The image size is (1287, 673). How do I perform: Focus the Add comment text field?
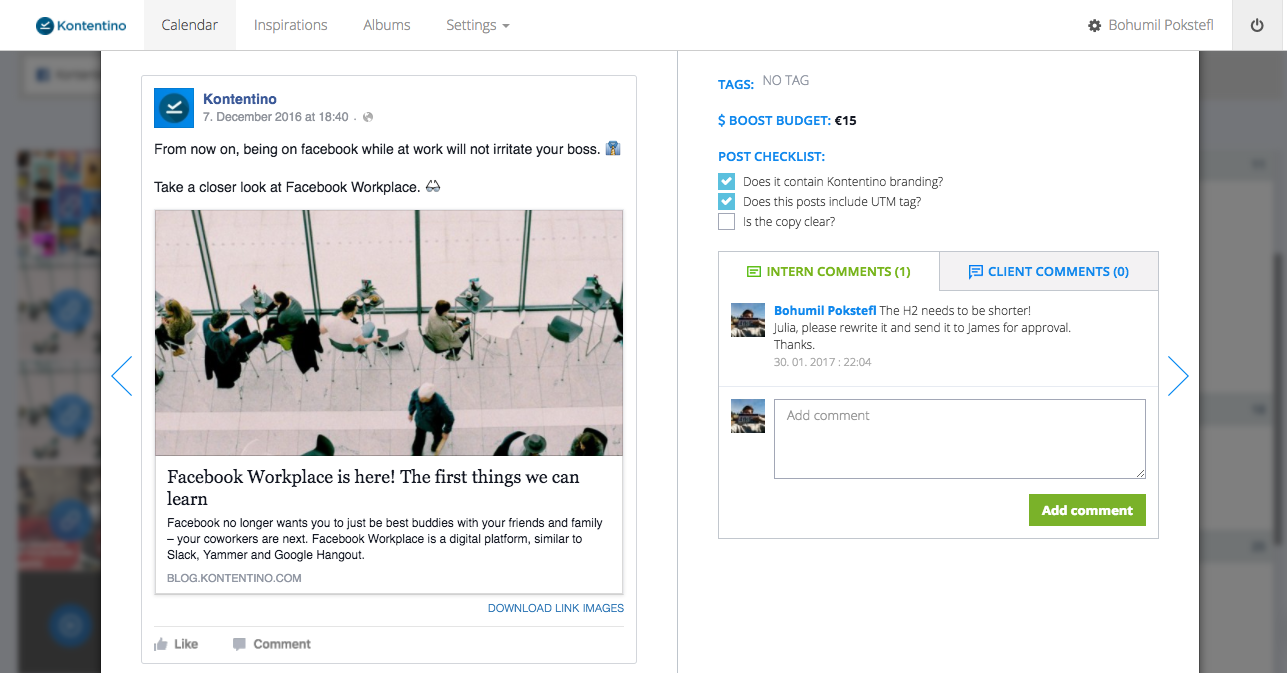tap(960, 439)
